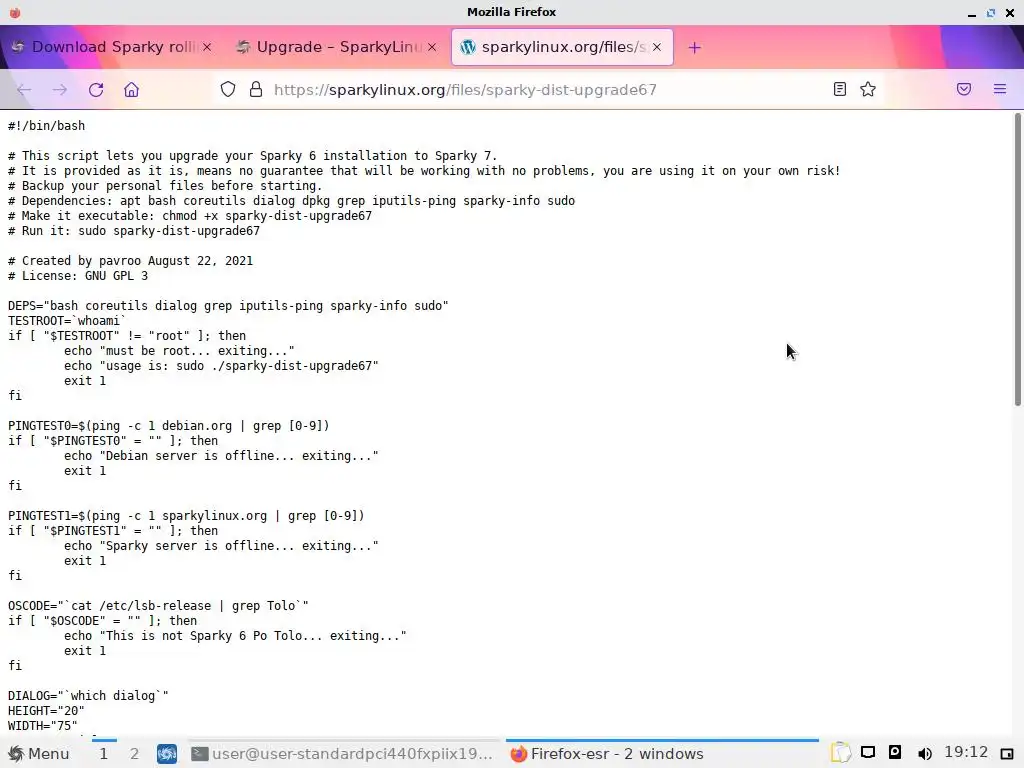Viewport: 1024px width, 768px height.
Task: Click "must be root... exiting..." echo line
Action: (x=179, y=351)
